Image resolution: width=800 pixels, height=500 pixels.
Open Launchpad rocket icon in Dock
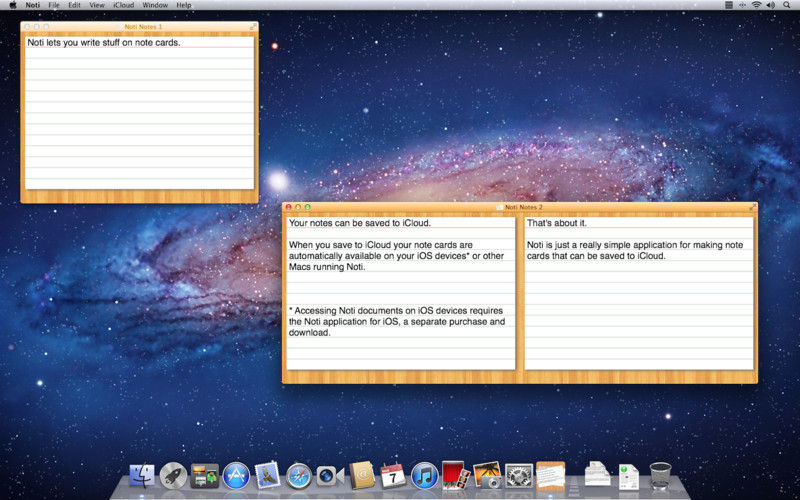pyautogui.click(x=173, y=476)
